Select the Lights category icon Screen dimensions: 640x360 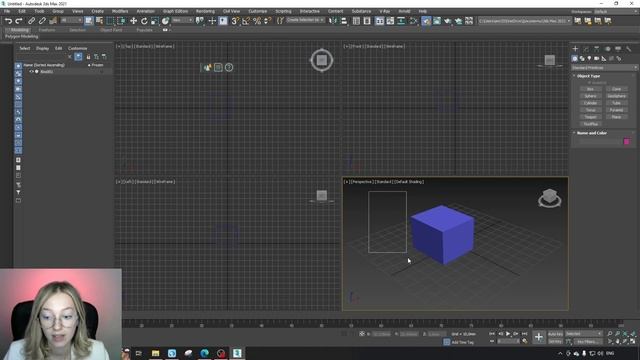(589, 59)
